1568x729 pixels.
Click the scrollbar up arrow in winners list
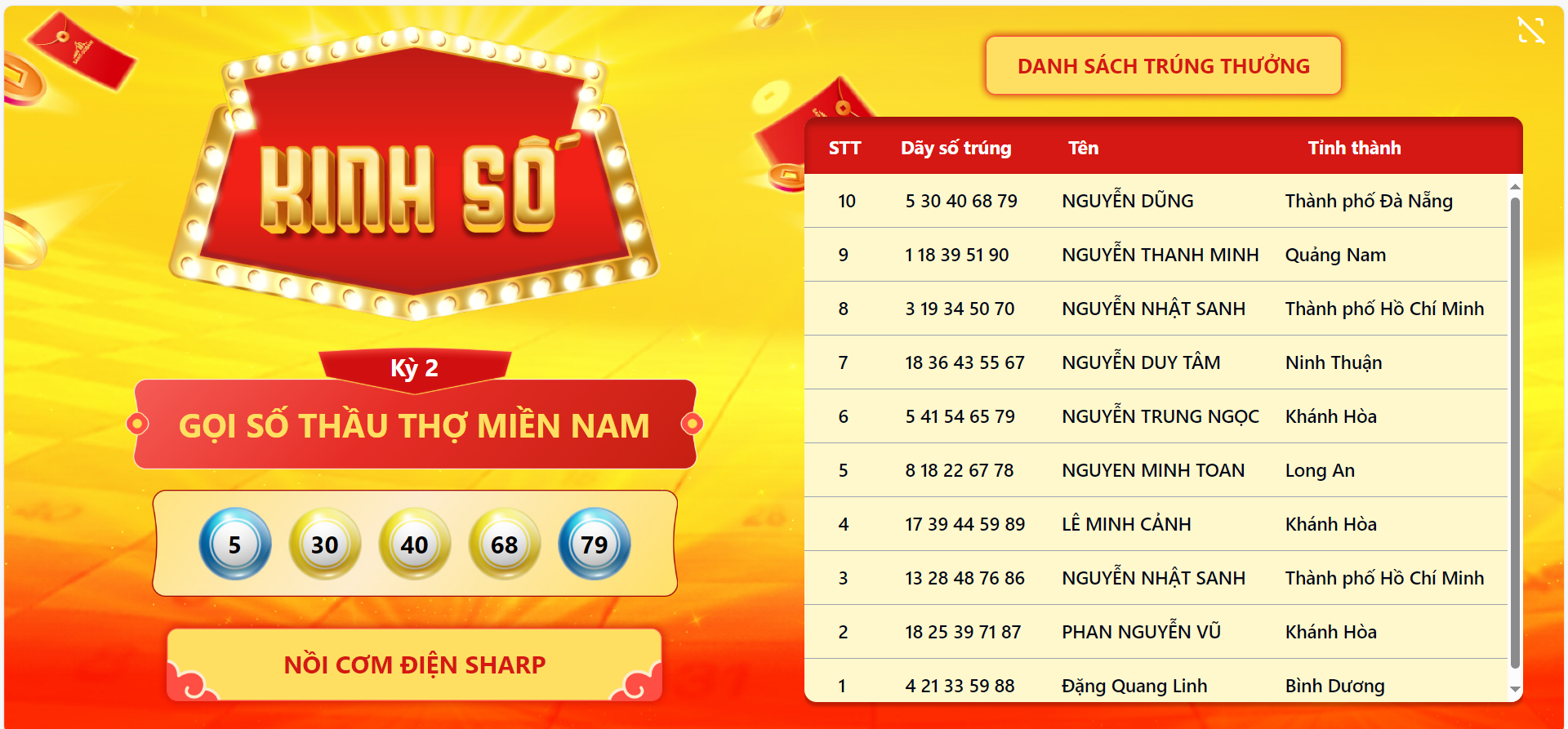coord(1515,186)
